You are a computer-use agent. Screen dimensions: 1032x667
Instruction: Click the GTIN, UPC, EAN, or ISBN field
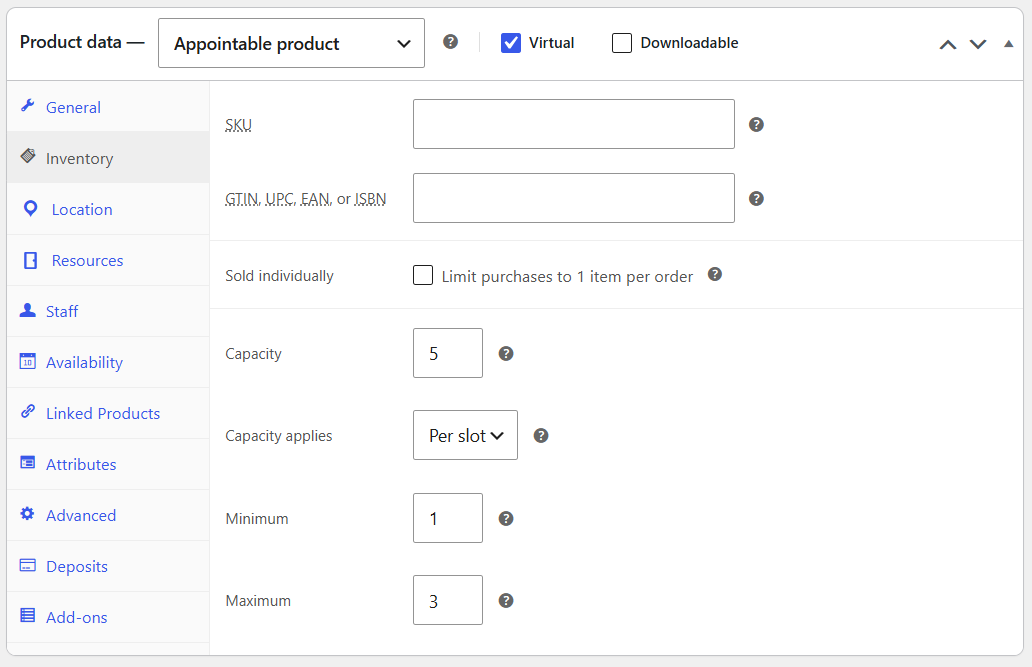574,198
